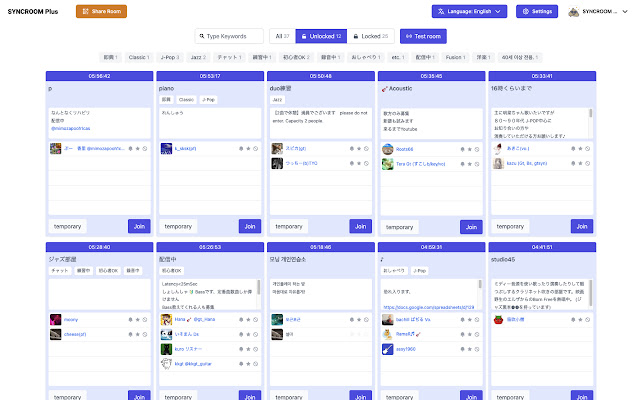Click the Share Room button
The height and width of the screenshot is (400, 640).
coord(101,11)
